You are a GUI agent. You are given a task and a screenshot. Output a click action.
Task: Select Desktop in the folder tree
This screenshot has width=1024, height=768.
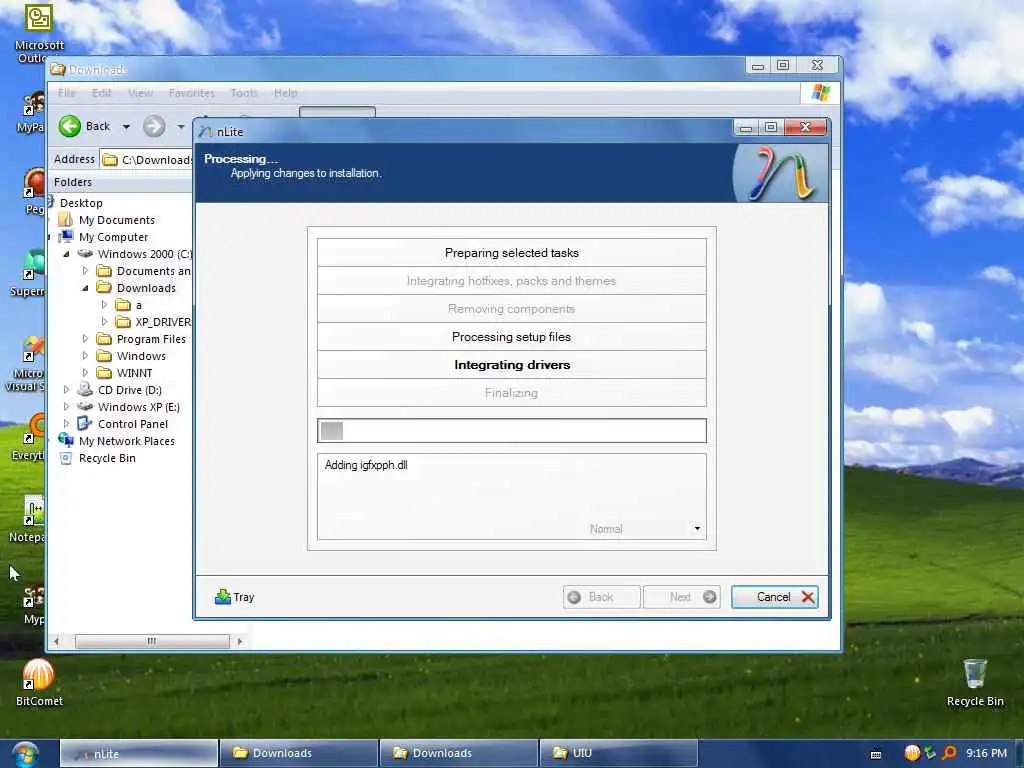click(x=81, y=203)
